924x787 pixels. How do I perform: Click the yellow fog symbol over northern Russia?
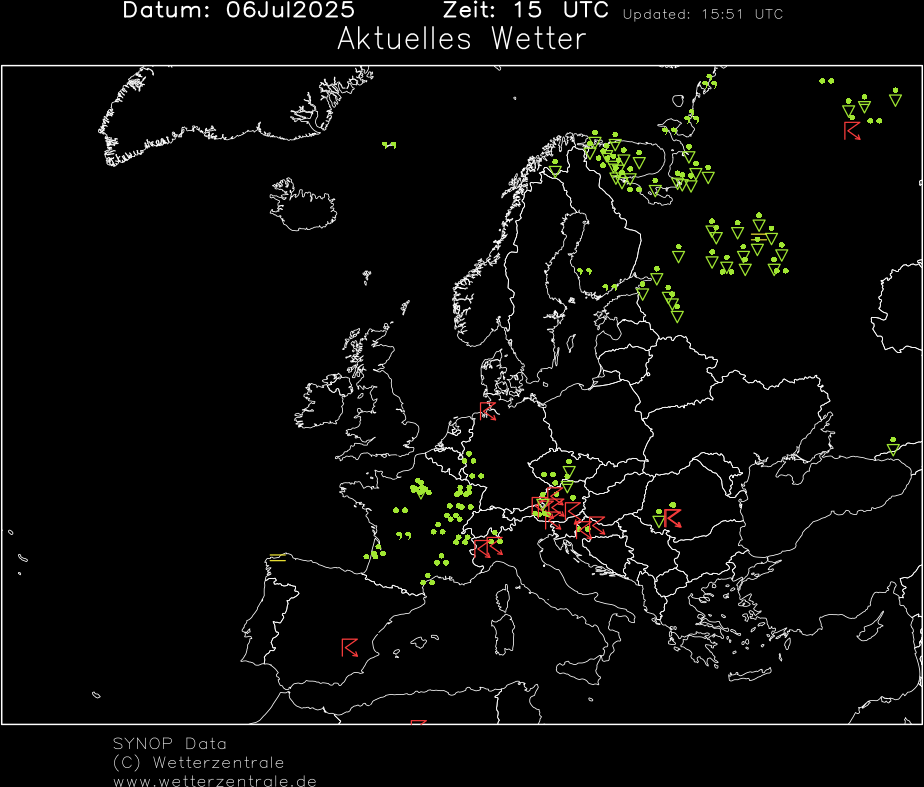click(x=759, y=237)
